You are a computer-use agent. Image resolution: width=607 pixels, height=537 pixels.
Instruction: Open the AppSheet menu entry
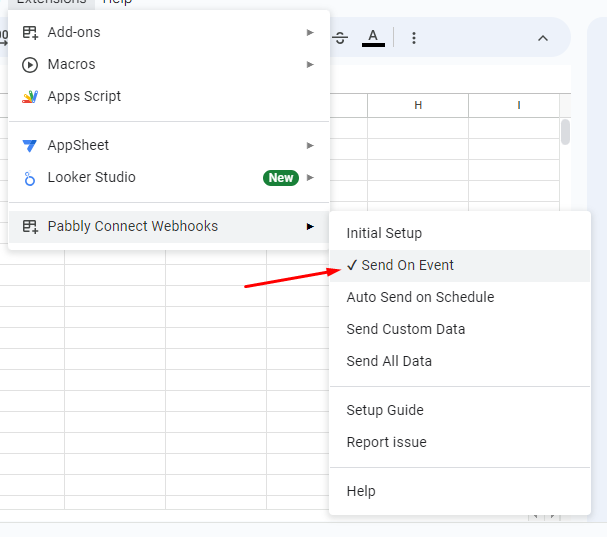[x=169, y=146]
